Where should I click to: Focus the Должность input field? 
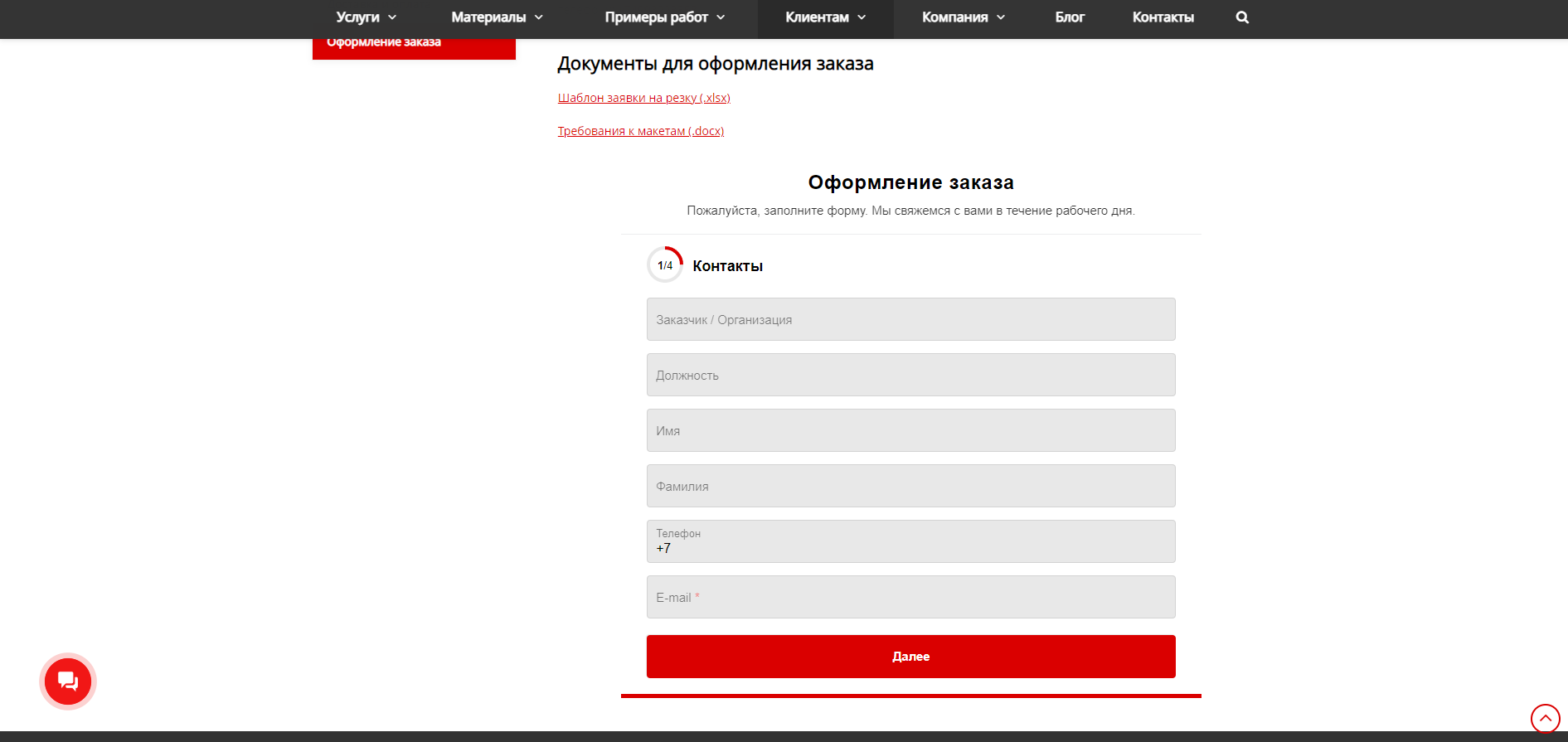click(x=911, y=375)
